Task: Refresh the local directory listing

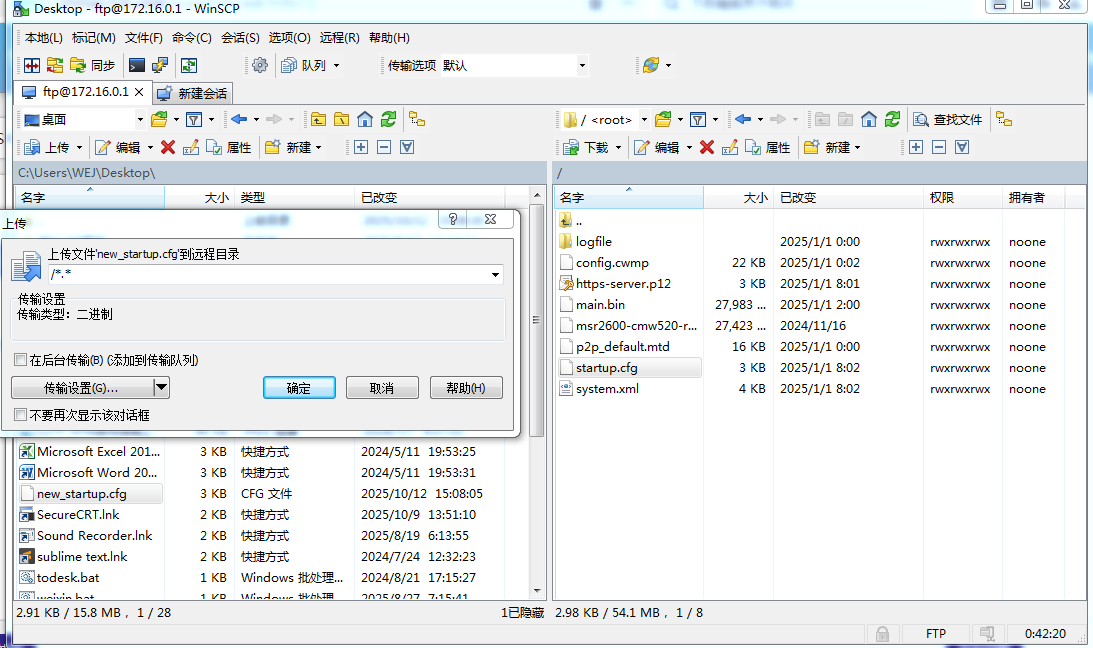Action: (388, 119)
